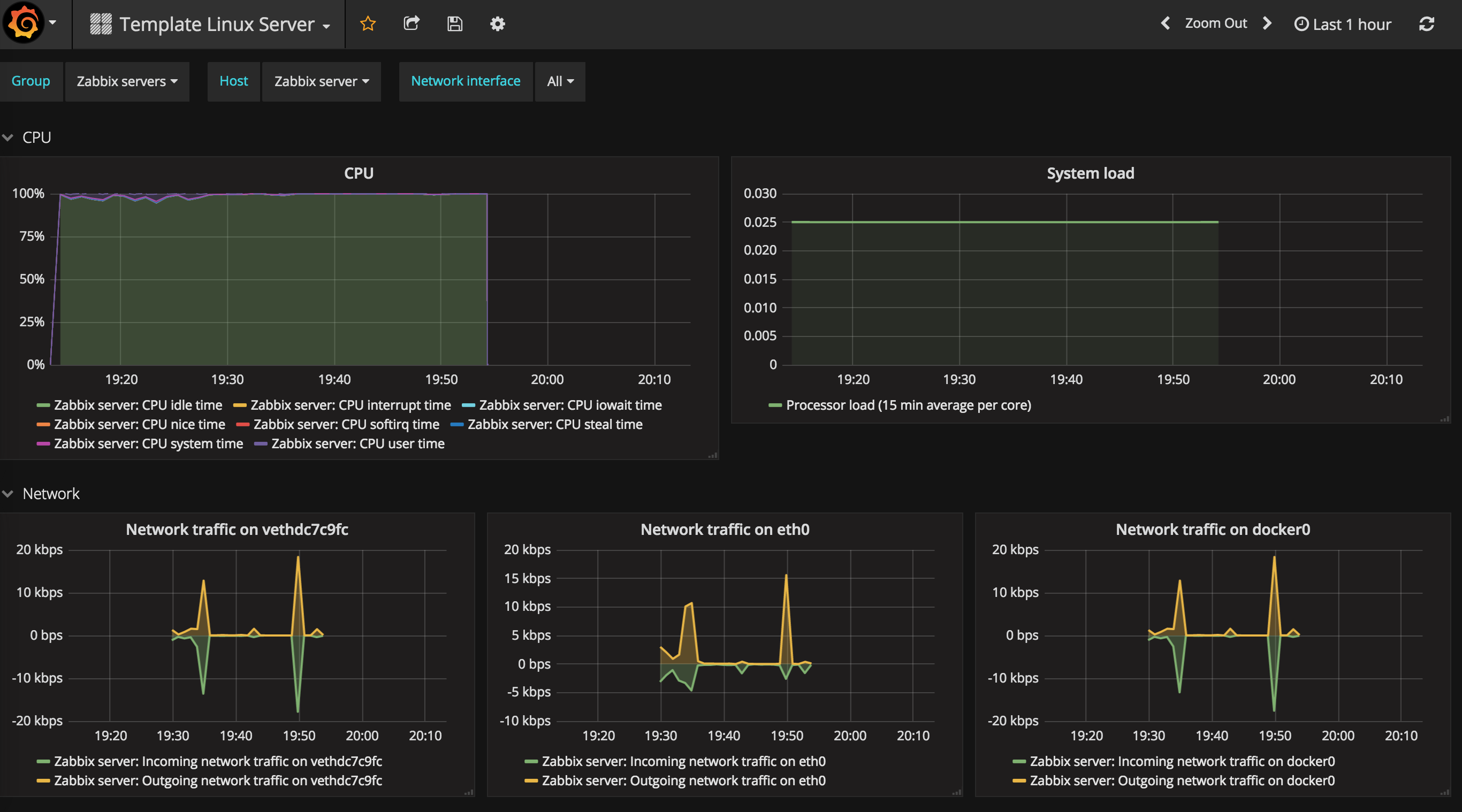Shift time range forward with right arrow
Image resolution: width=1462 pixels, height=812 pixels.
[1267, 24]
